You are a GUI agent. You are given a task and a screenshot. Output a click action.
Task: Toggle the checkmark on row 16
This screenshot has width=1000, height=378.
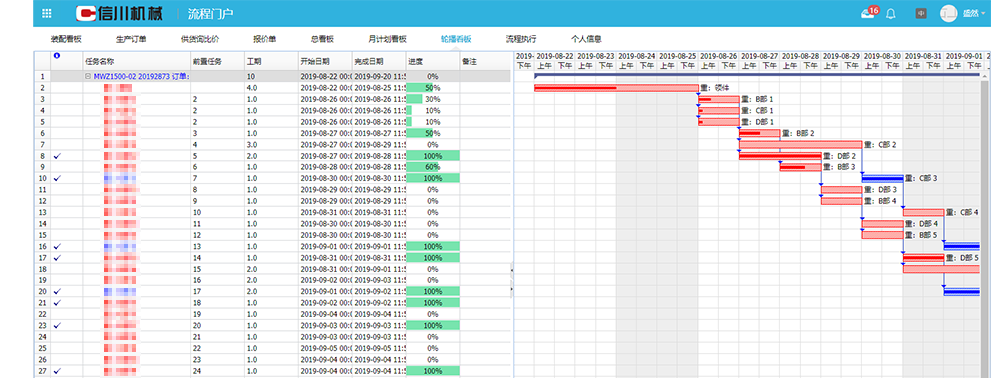(x=58, y=246)
